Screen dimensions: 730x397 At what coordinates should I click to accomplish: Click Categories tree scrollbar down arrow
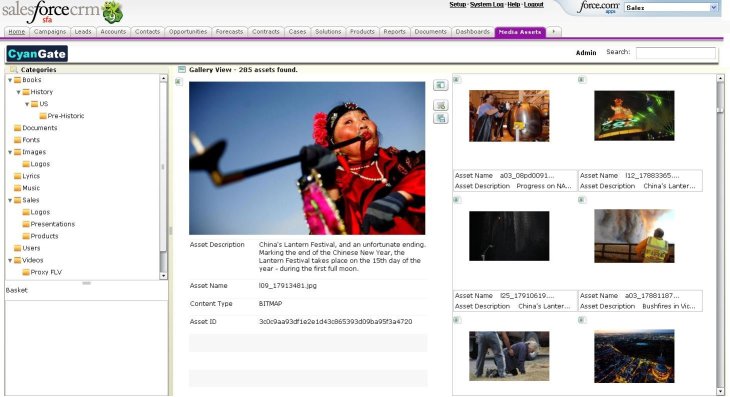pos(163,276)
